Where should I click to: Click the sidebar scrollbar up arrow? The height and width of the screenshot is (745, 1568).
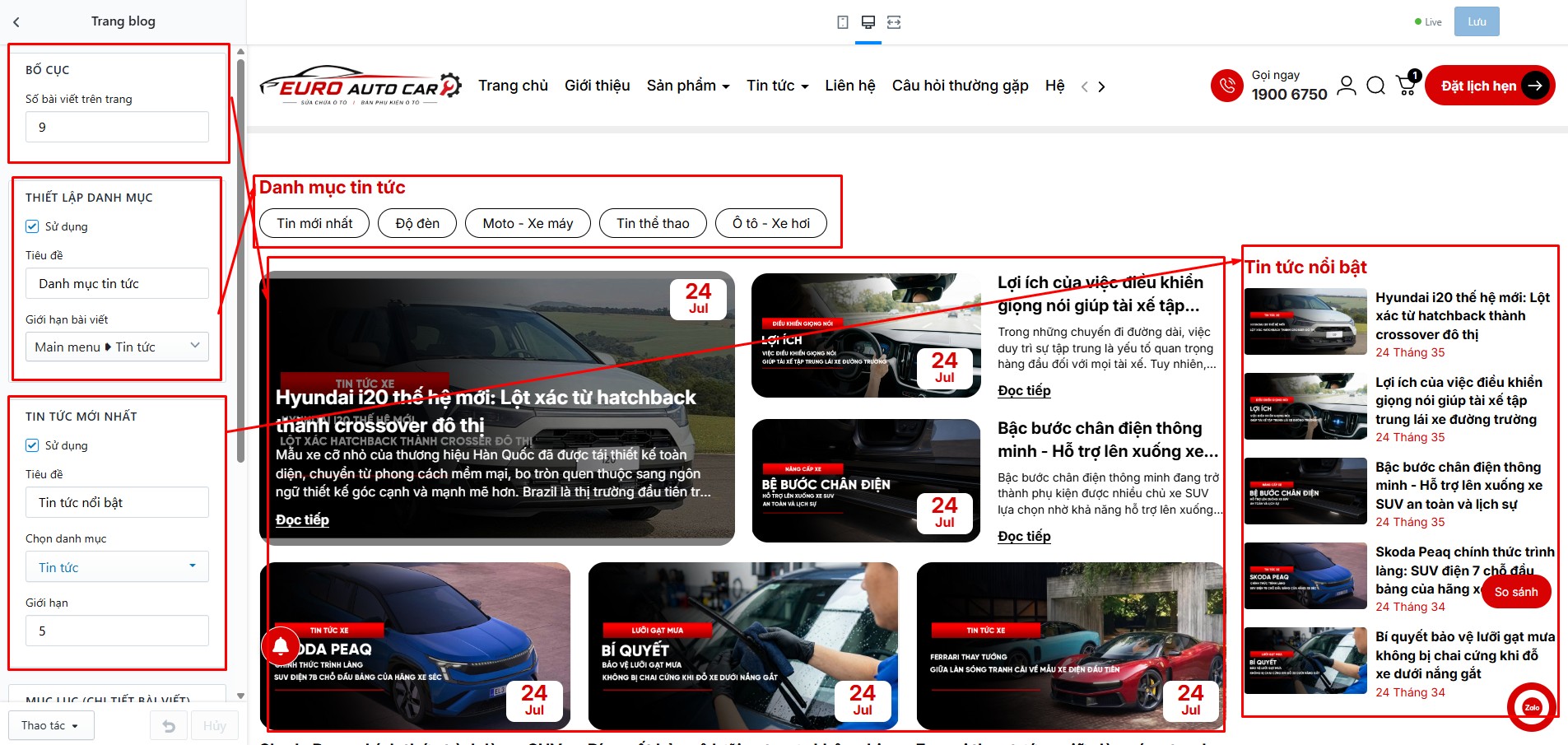240,52
